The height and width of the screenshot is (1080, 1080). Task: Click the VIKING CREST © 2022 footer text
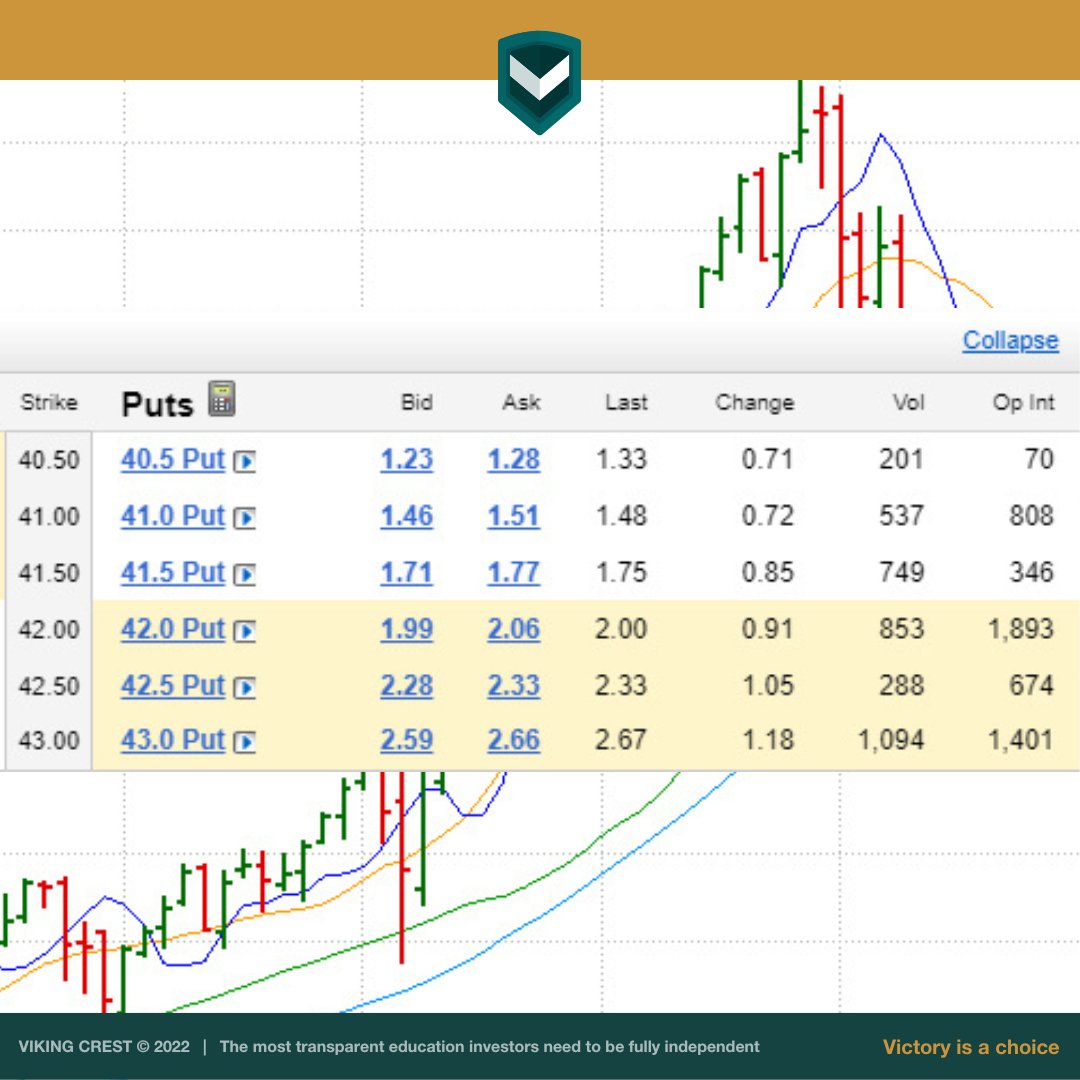[x=104, y=1047]
